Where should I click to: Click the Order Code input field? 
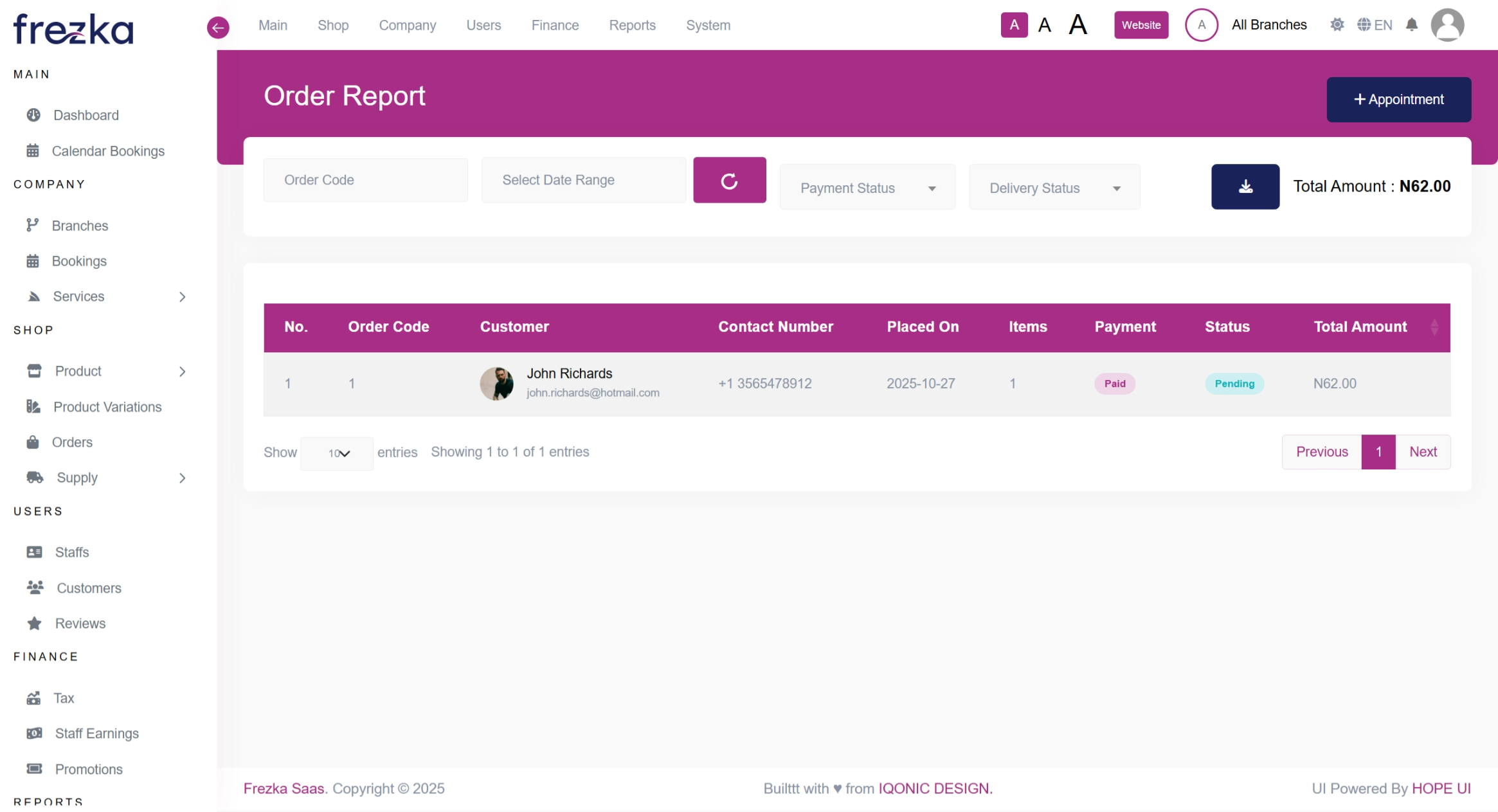pos(365,180)
